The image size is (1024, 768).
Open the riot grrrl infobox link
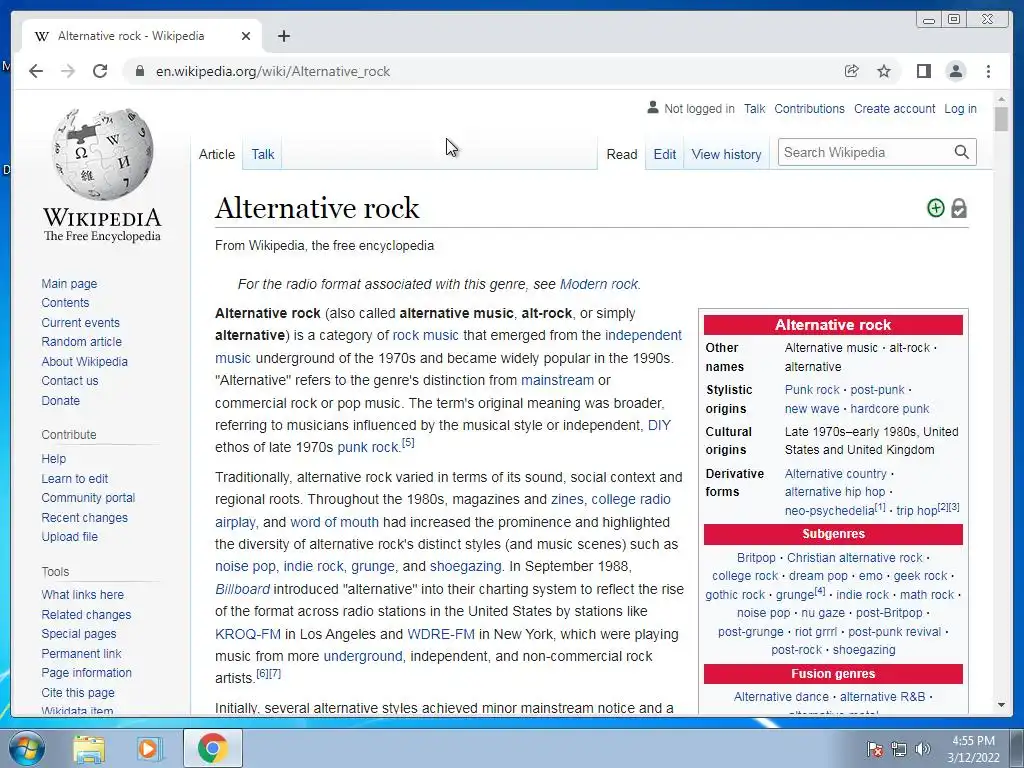pos(816,632)
